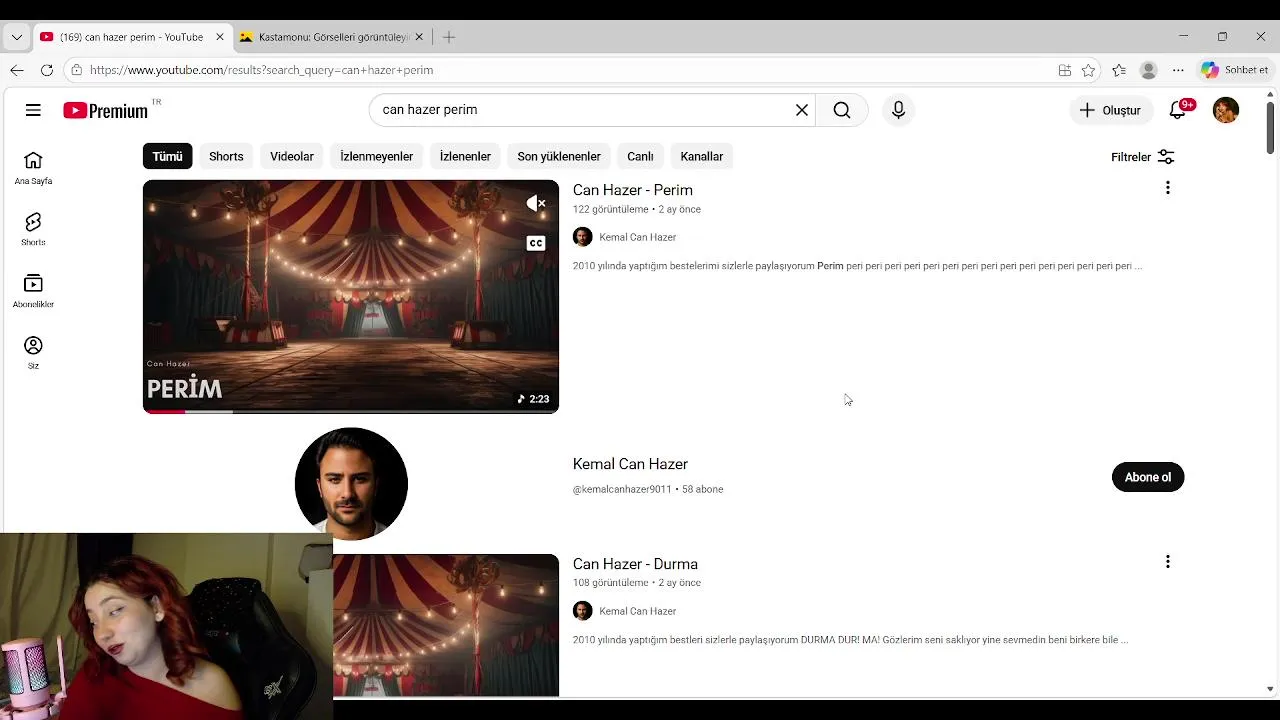Screen dimensions: 1280x720
Task: Select the İzlenmeyenler filter chip
Action: pyautogui.click(x=376, y=156)
